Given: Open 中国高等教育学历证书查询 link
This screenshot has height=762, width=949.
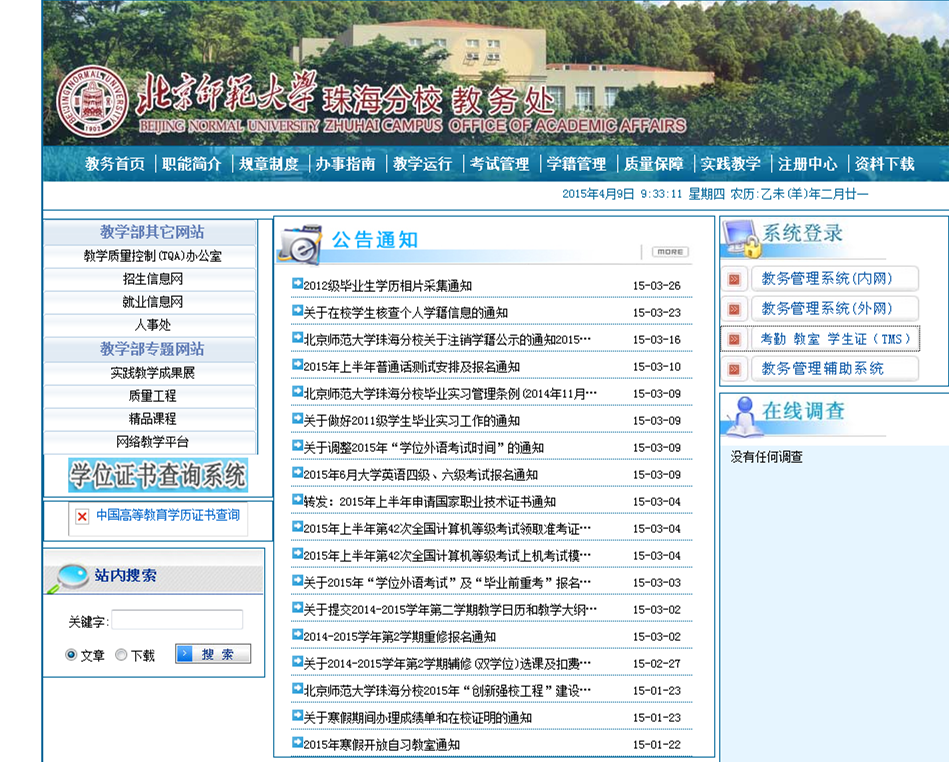Looking at the screenshot, I should (x=168, y=515).
